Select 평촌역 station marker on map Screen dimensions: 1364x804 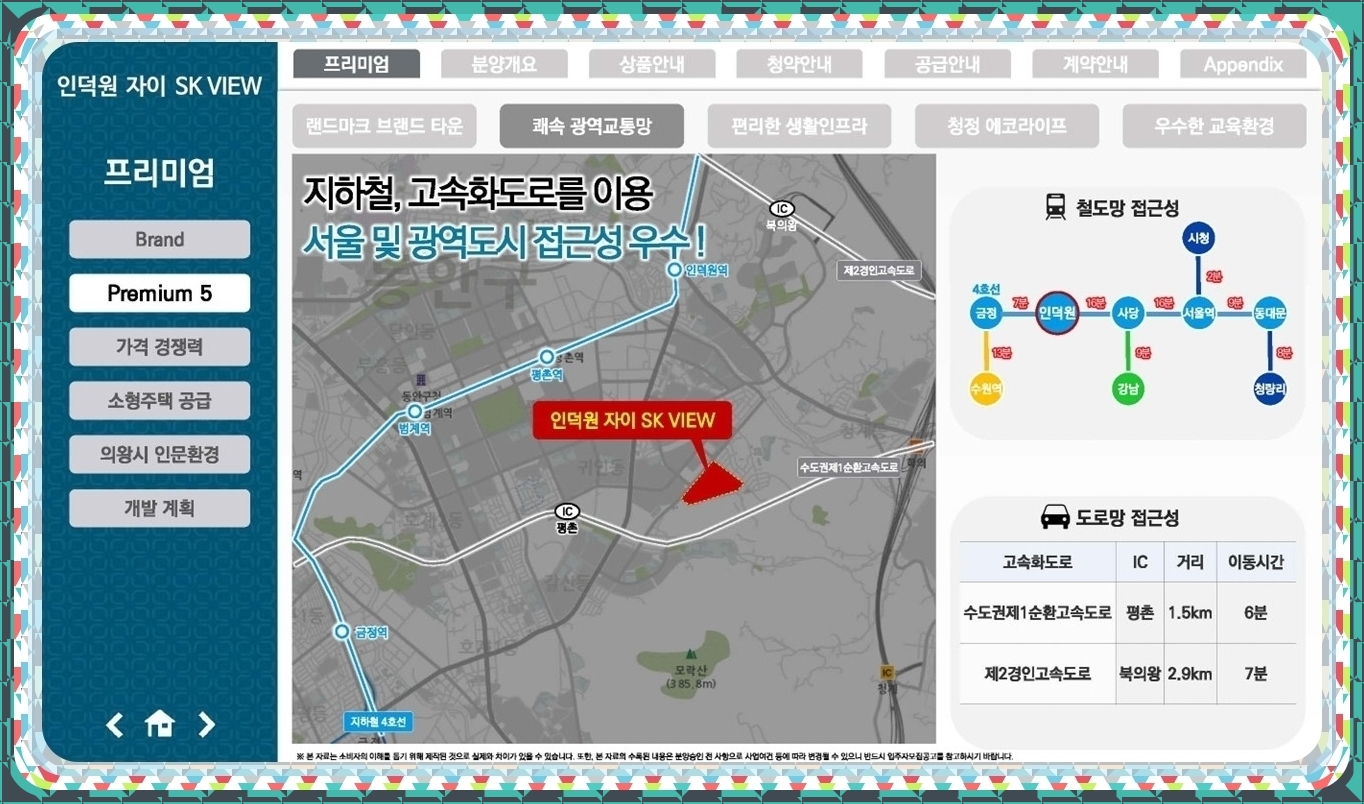tap(546, 357)
